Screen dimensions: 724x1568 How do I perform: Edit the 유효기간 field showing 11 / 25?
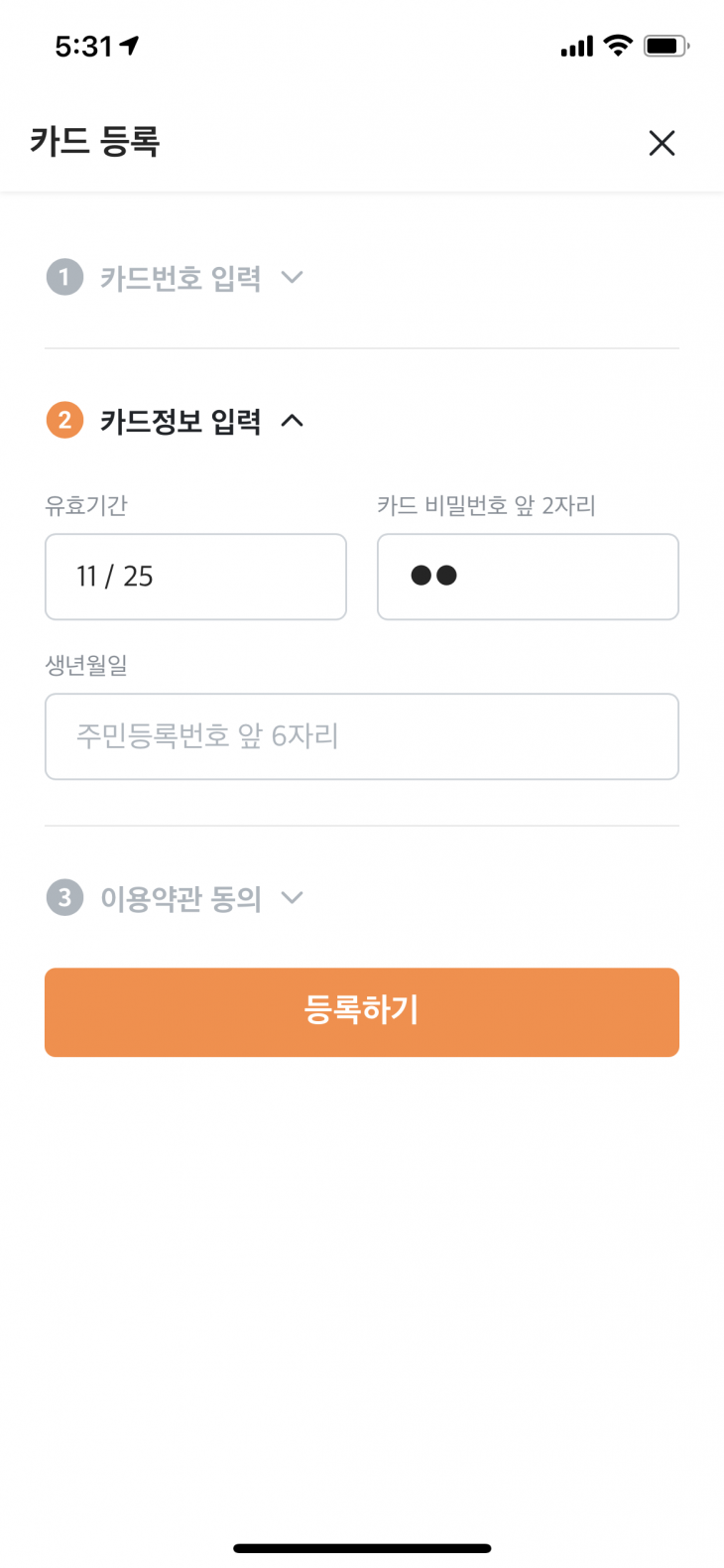click(x=195, y=577)
